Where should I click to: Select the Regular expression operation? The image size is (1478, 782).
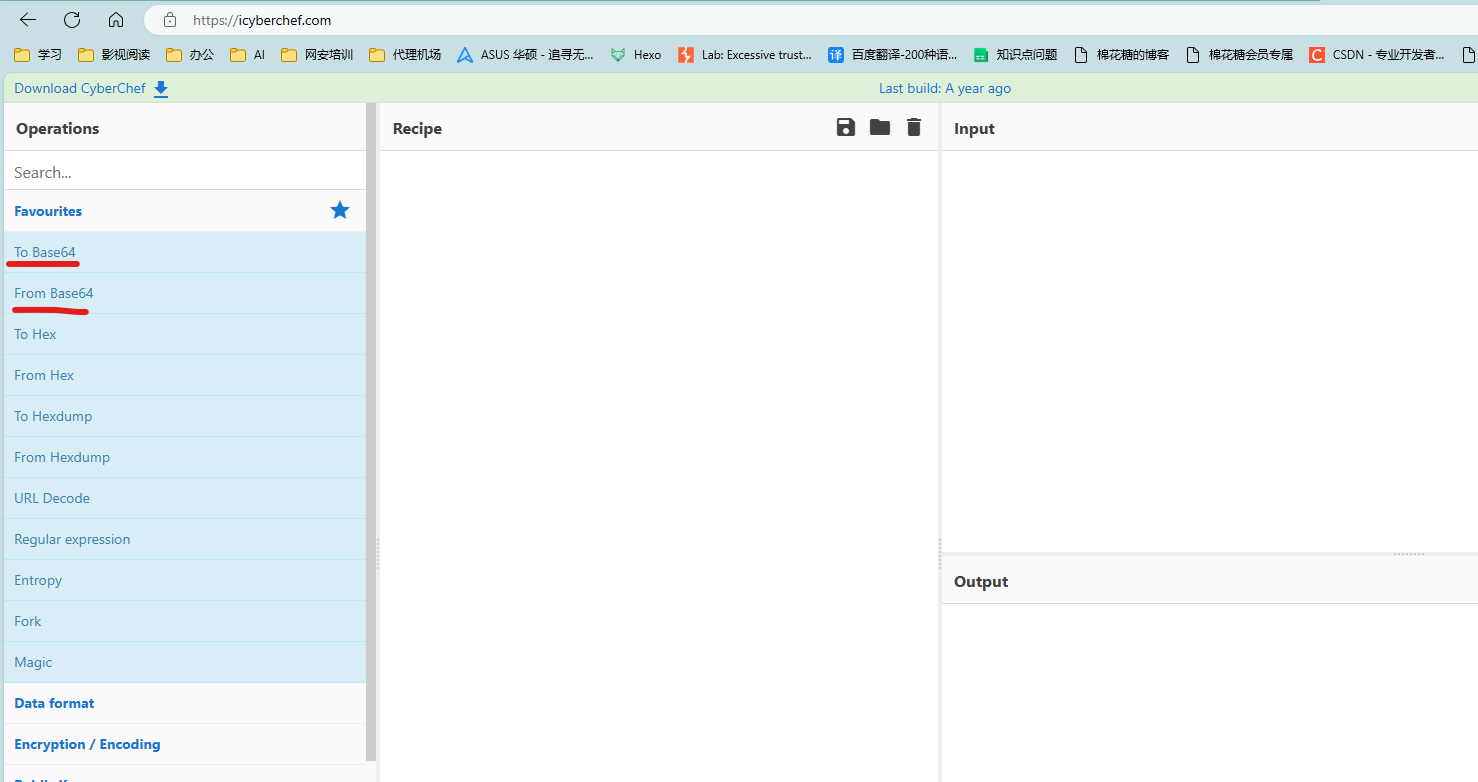[185, 539]
